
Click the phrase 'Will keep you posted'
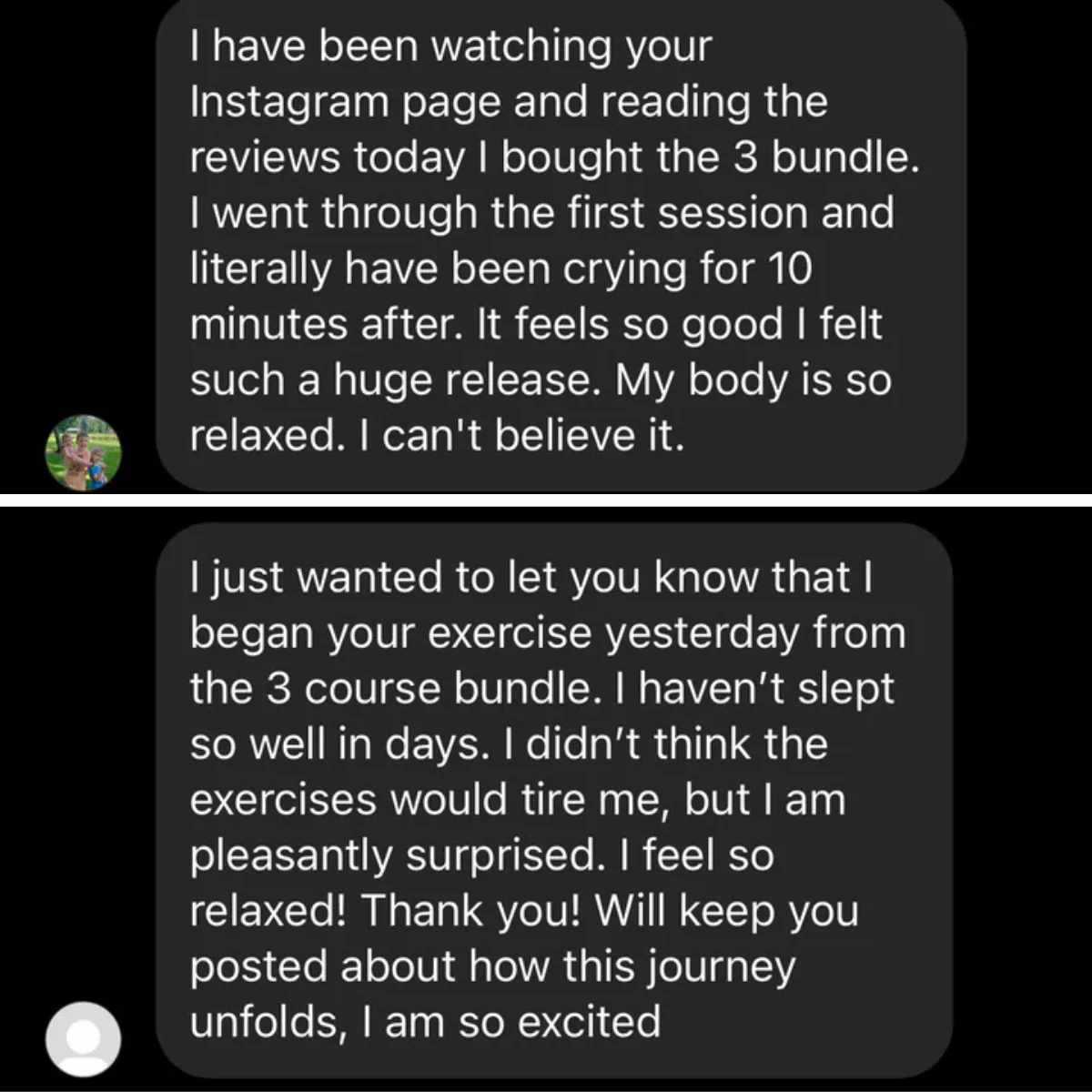[x=524, y=938]
